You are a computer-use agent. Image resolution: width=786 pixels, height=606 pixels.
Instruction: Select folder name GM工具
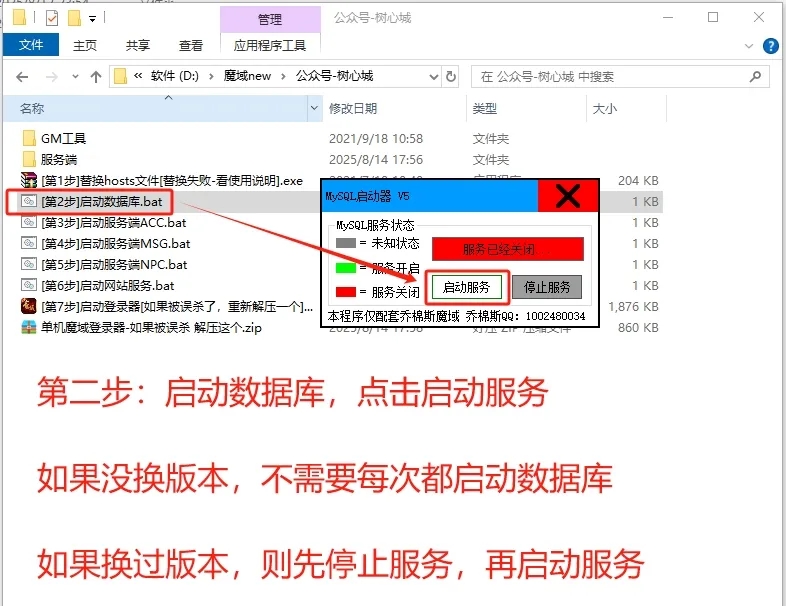click(64, 138)
